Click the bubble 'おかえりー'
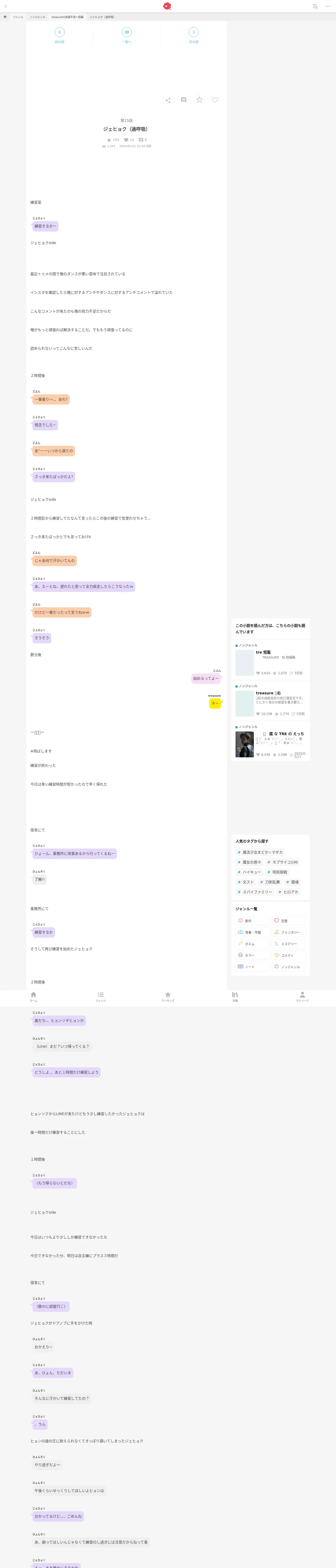Screen dimensions: 336x1568 43,1347
